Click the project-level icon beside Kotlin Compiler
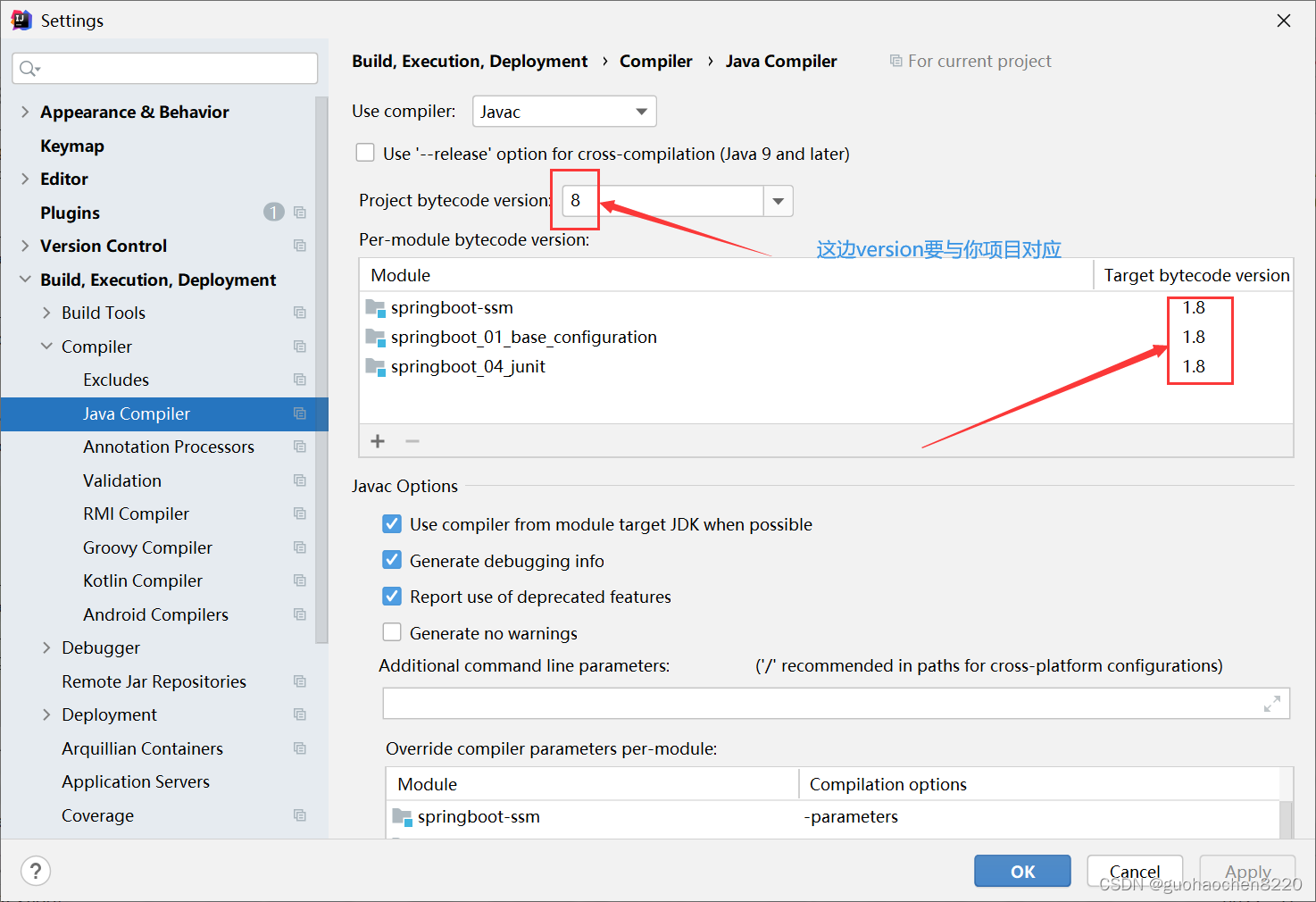1316x902 pixels. pyautogui.click(x=300, y=580)
